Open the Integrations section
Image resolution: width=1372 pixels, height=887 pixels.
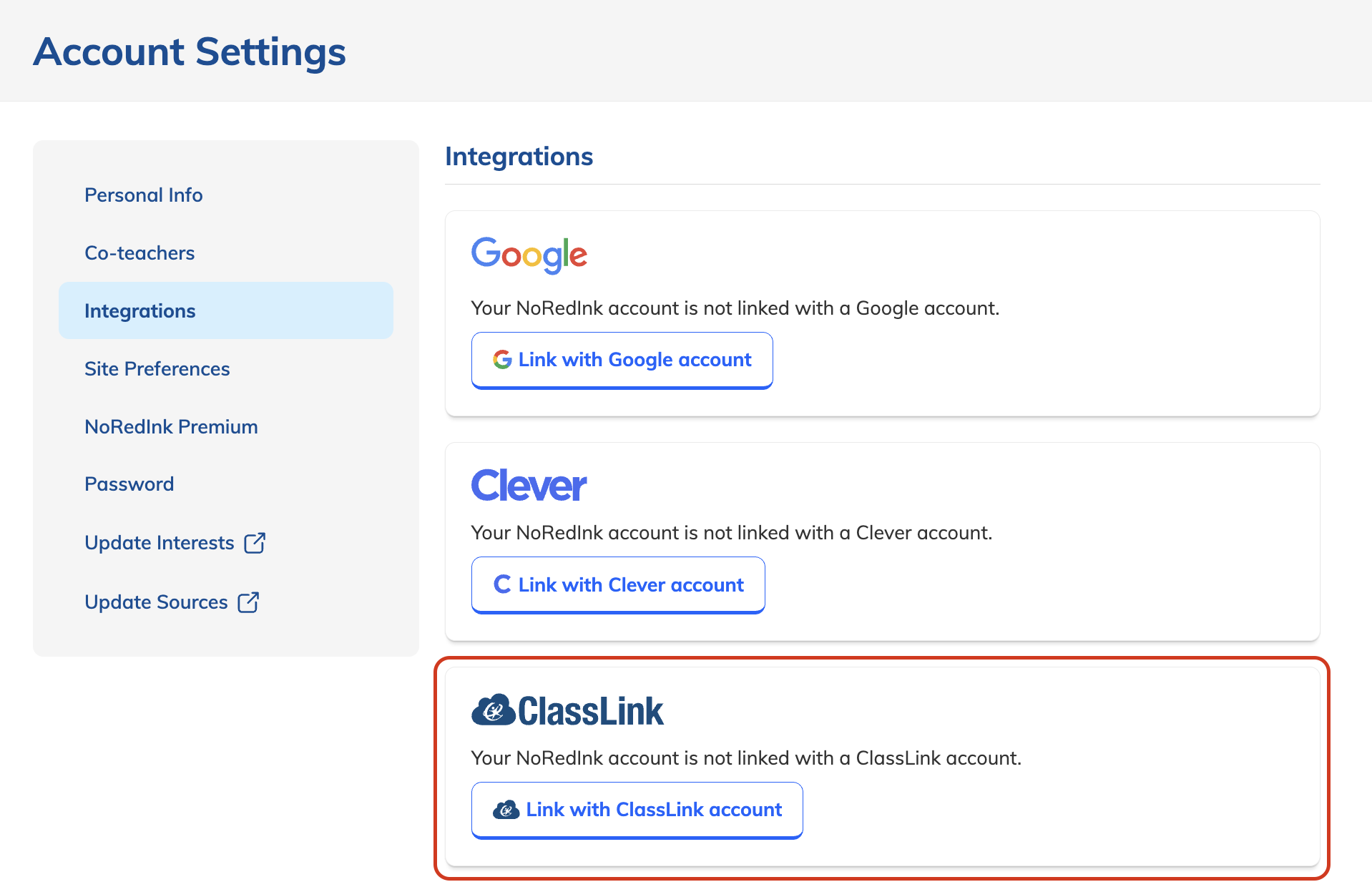[x=139, y=310]
